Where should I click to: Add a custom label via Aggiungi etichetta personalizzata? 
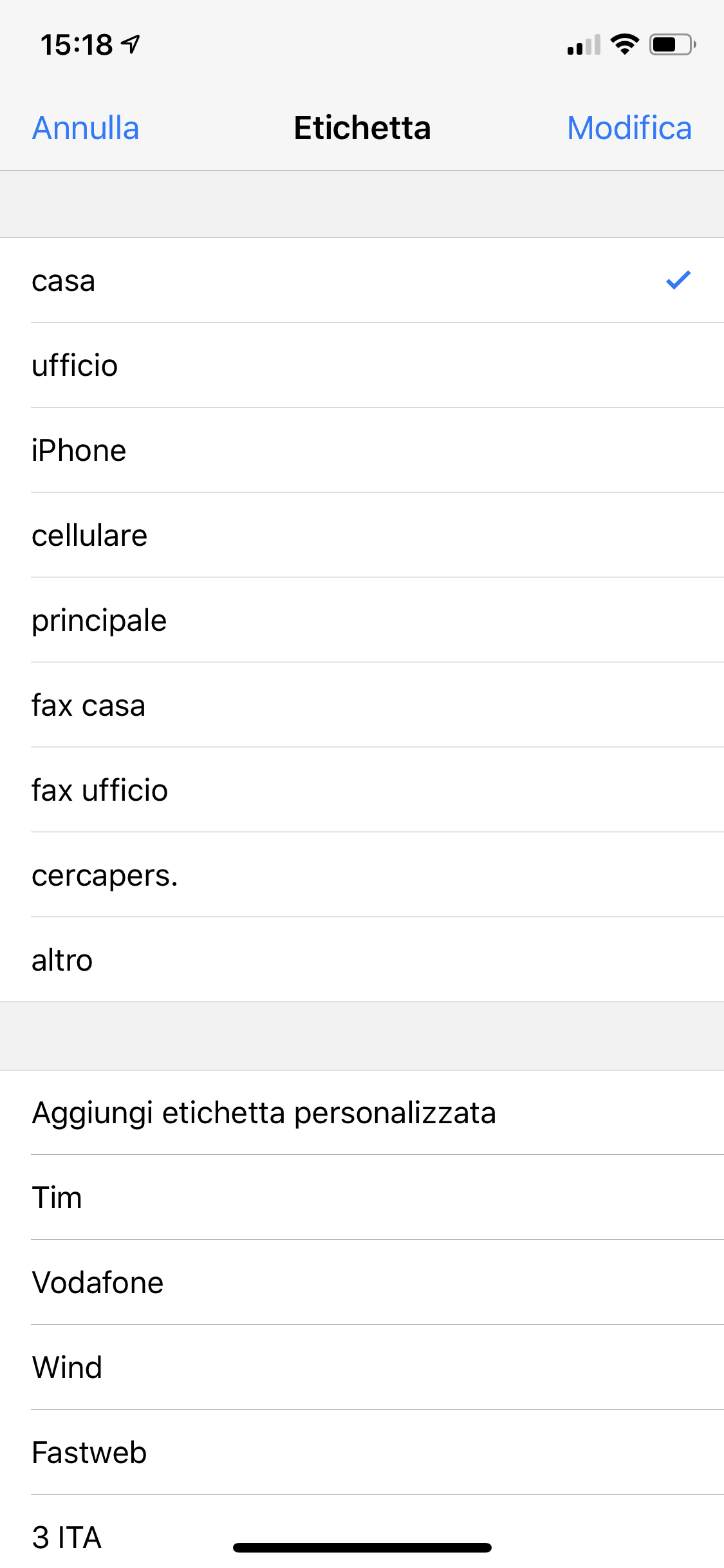coord(264,1113)
